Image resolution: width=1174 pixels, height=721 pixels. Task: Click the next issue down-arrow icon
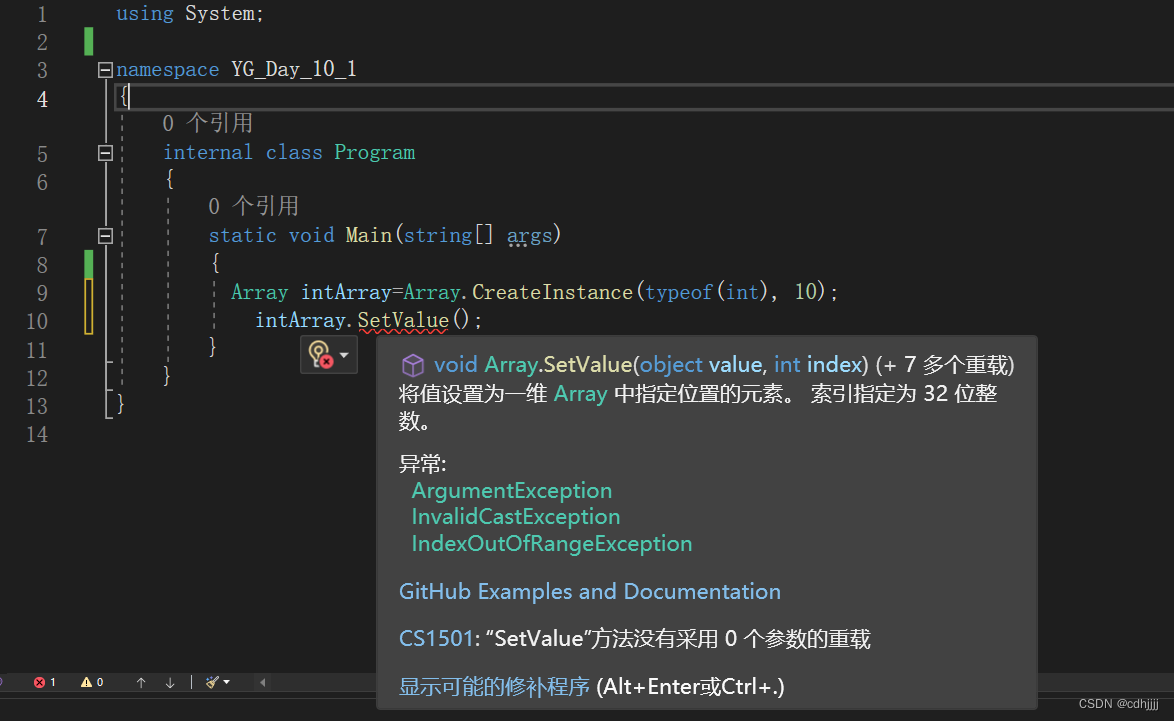tap(170, 682)
